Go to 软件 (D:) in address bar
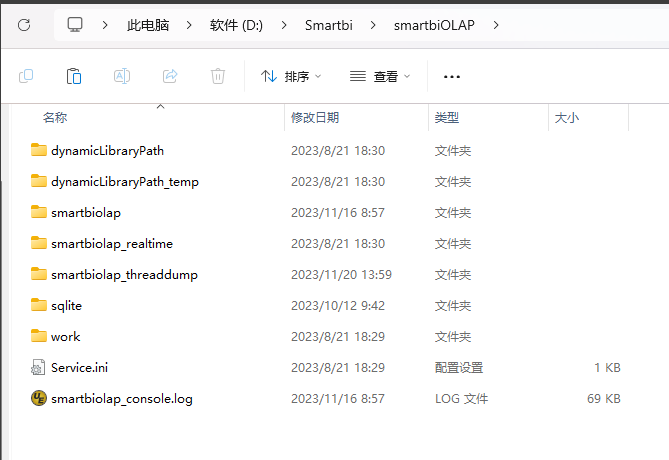Image resolution: width=669 pixels, height=460 pixels. click(x=236, y=25)
